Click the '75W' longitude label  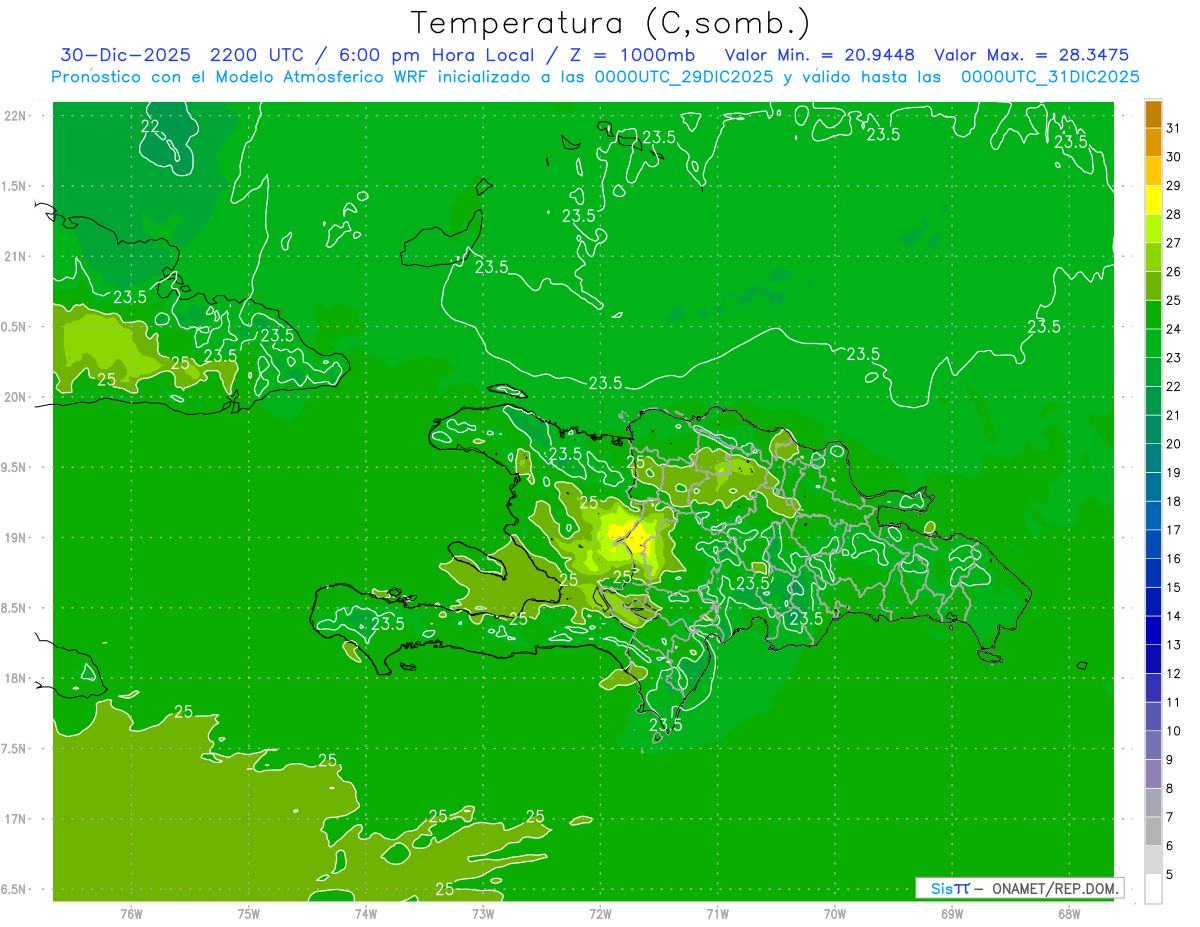pyautogui.click(x=248, y=914)
